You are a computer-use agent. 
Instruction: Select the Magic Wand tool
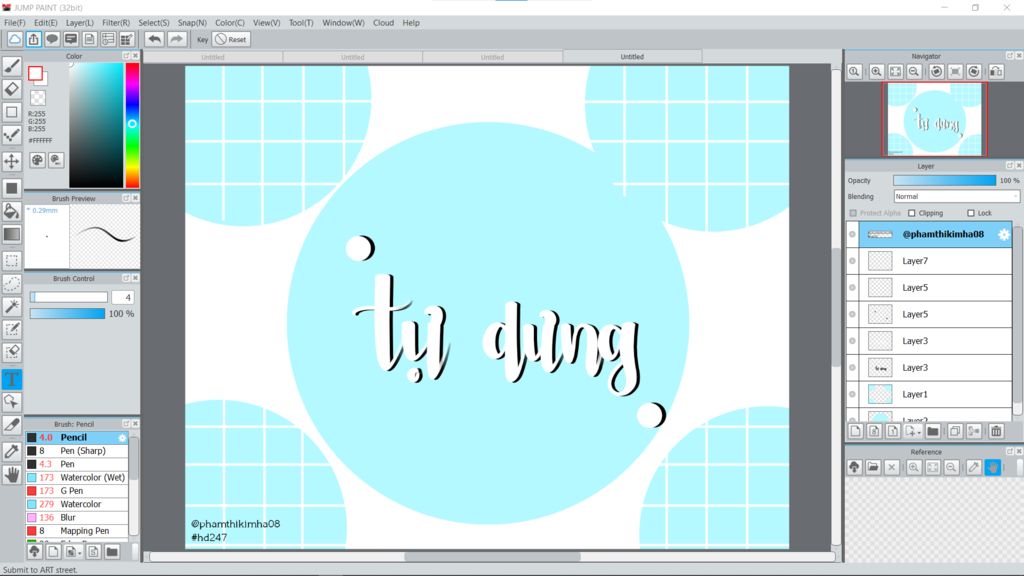pyautogui.click(x=12, y=306)
